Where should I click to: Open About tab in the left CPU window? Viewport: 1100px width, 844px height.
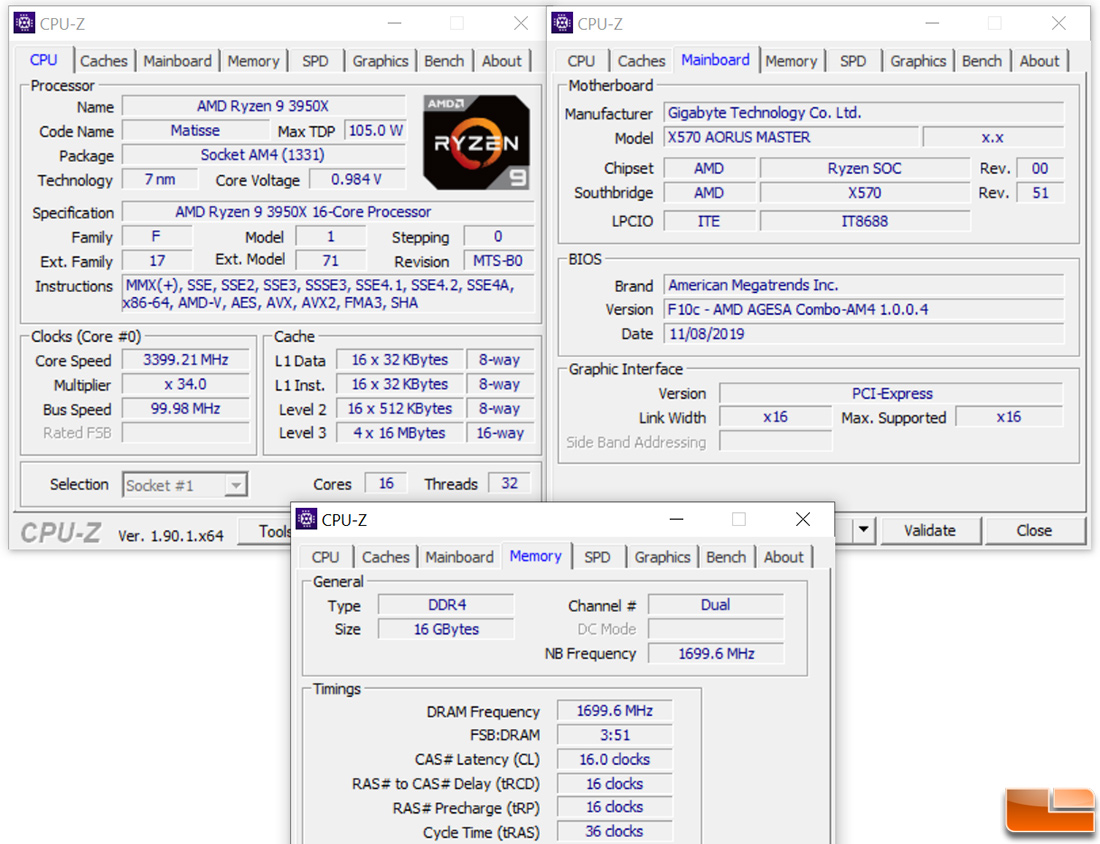click(502, 61)
